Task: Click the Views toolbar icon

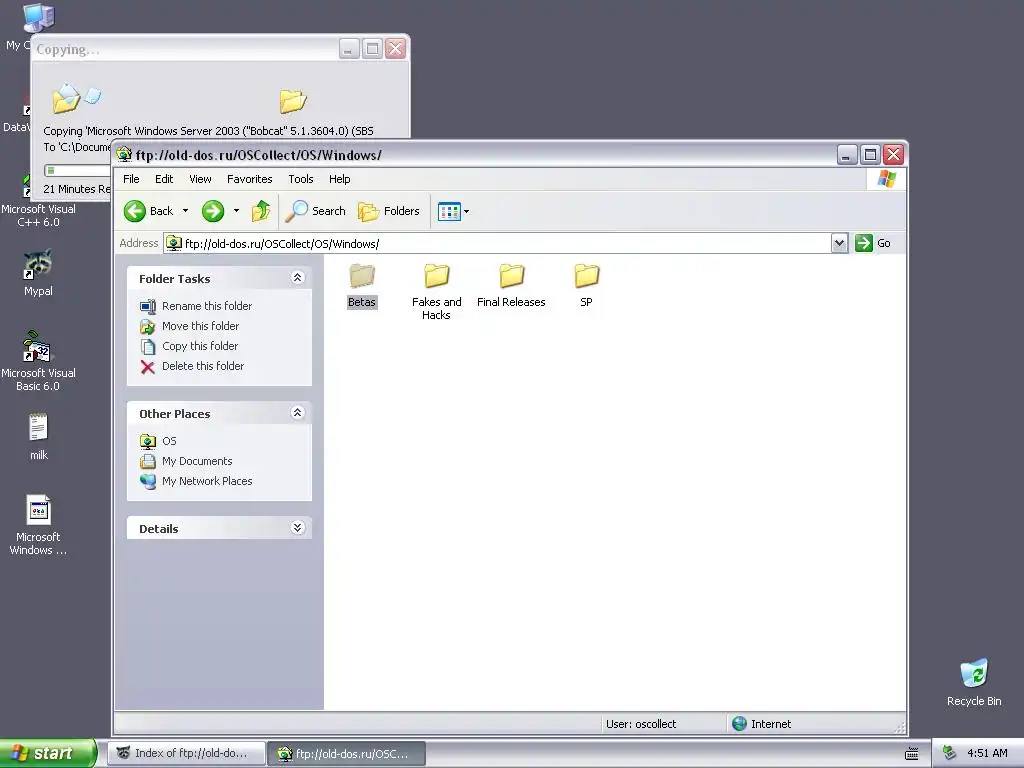Action: (449, 212)
